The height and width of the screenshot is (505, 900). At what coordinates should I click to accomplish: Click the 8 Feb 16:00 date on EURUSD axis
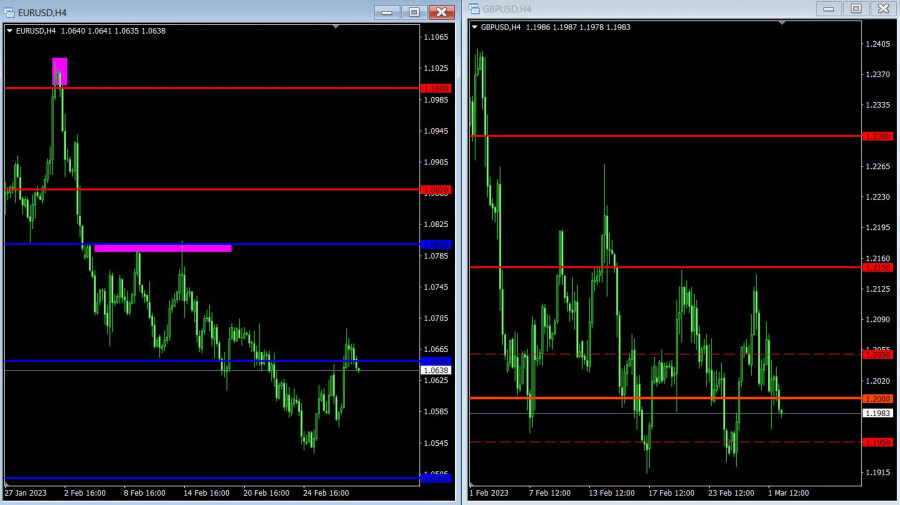(144, 493)
